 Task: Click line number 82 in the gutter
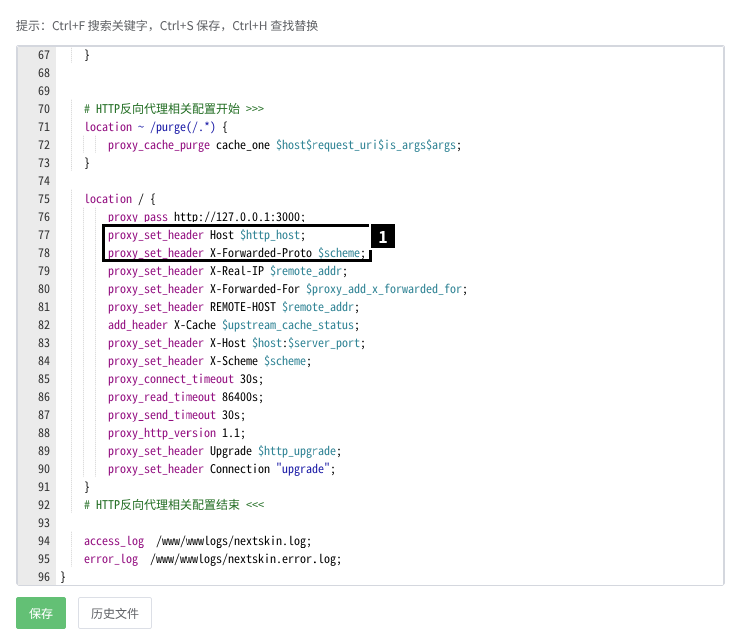(43, 325)
